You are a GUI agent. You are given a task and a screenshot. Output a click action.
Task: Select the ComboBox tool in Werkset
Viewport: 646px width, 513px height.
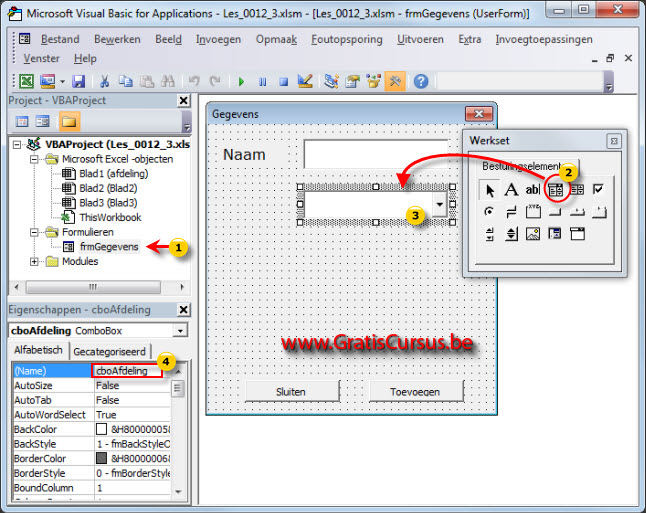click(x=555, y=190)
